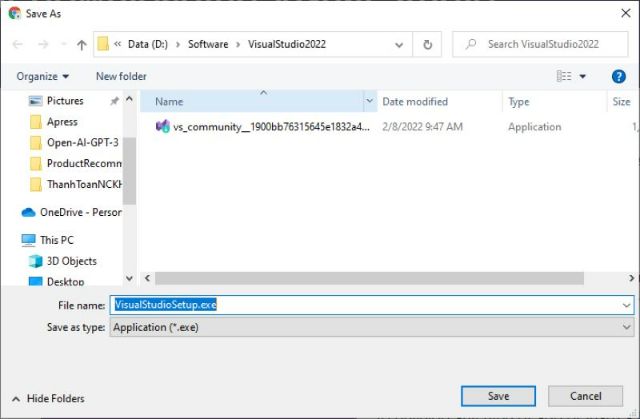Expand the address bar history dropdown
640x419 pixels.
[399, 44]
